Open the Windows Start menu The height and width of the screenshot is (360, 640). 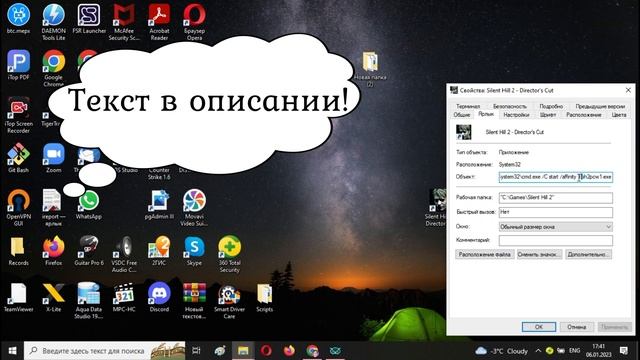click(x=12, y=351)
